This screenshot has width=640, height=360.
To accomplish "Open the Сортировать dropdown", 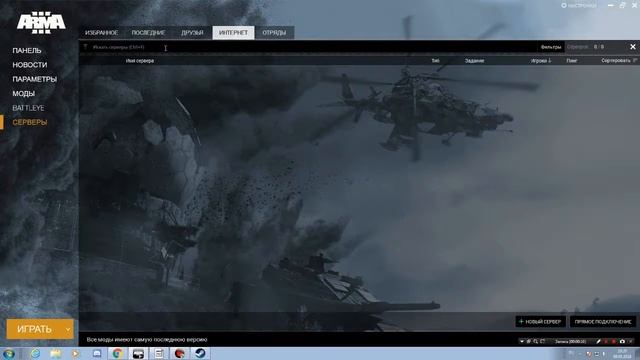I will click(x=619, y=61).
